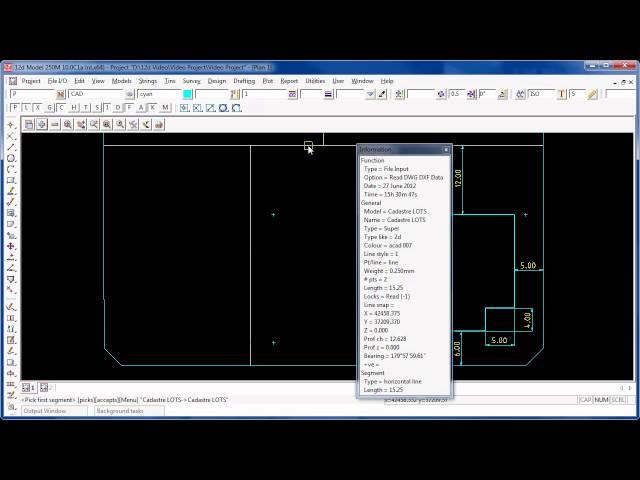Click the CAD model name field
The width and height of the screenshot is (640, 480).
click(x=96, y=94)
